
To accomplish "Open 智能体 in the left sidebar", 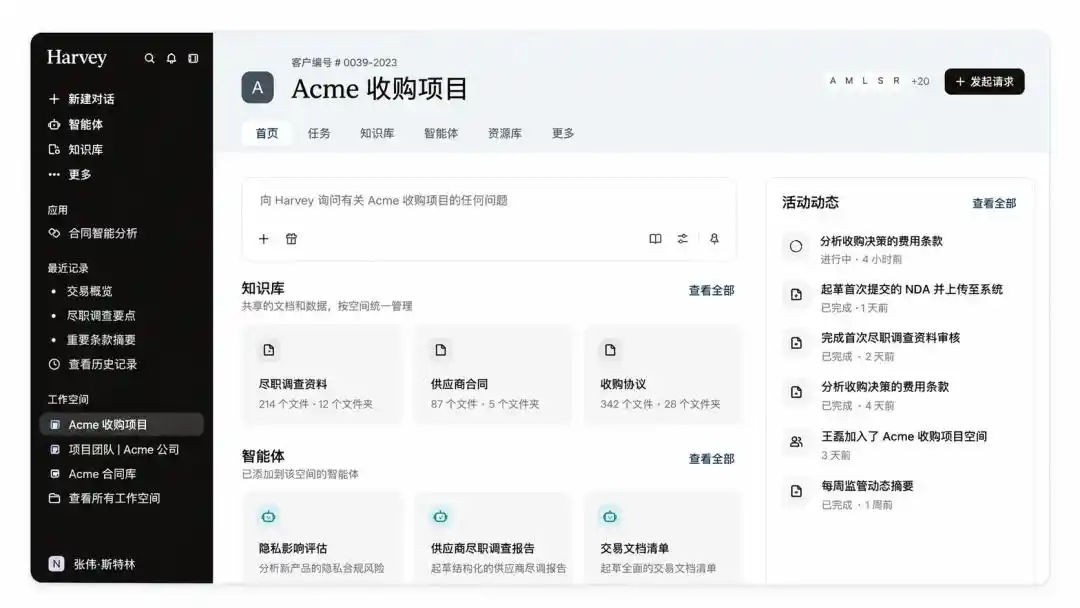I will click(76, 125).
